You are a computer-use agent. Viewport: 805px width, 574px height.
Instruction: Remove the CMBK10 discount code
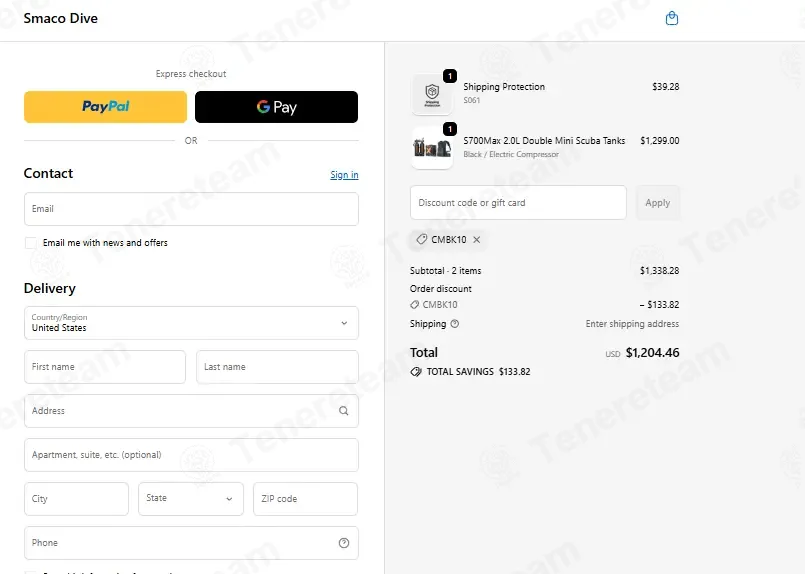coord(476,240)
